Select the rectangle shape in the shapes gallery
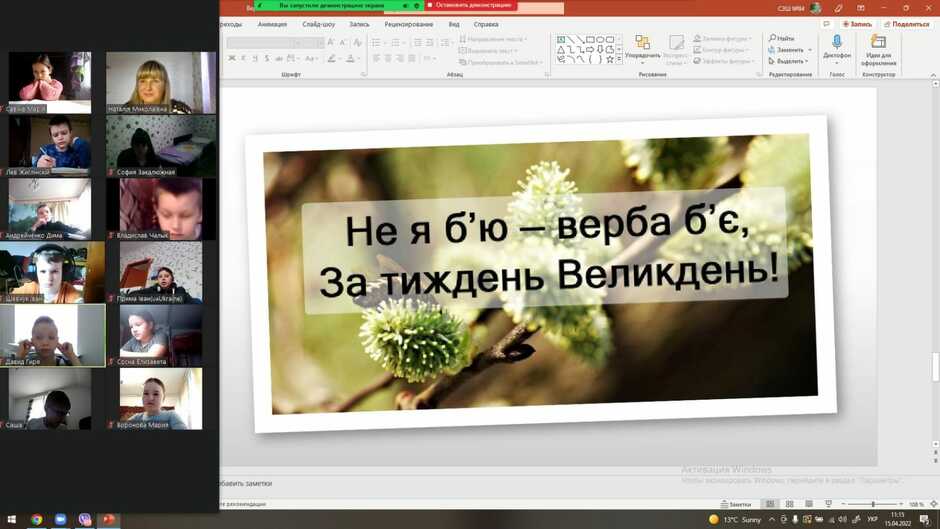The height and width of the screenshot is (529, 940). tap(590, 40)
